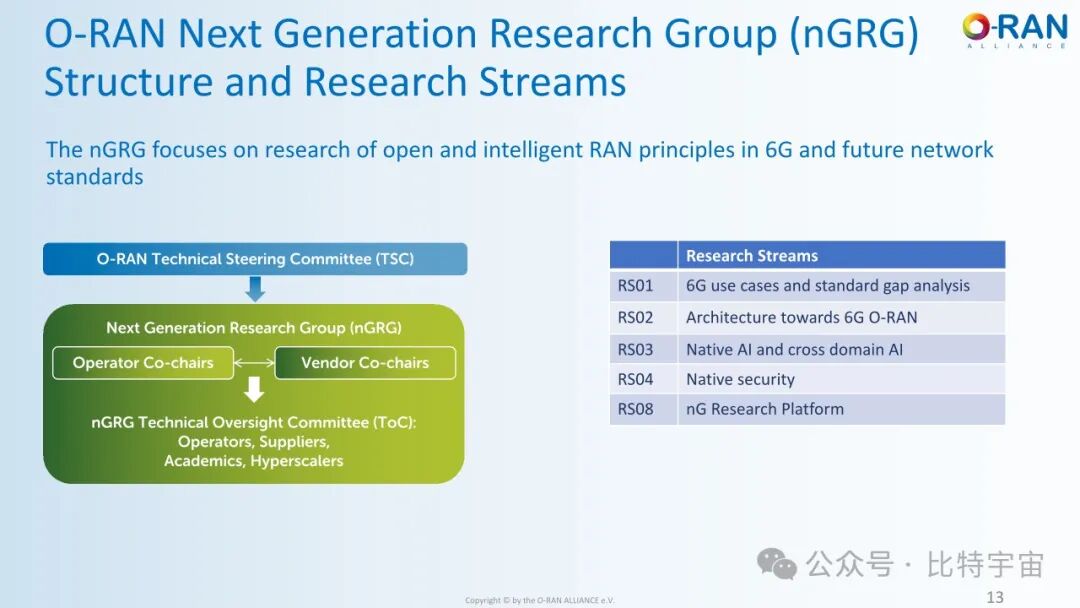Click the copyright notice 'by the O-RAN ALLIANCE e.V.'
Screen dimensions: 1080x608
pyautogui.click(x=563, y=600)
